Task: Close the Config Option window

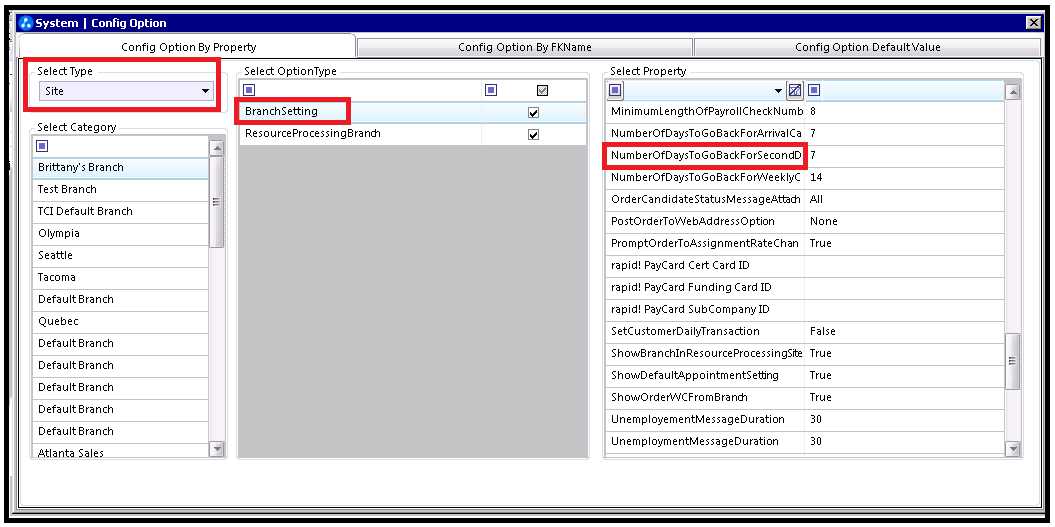Action: tap(1033, 23)
